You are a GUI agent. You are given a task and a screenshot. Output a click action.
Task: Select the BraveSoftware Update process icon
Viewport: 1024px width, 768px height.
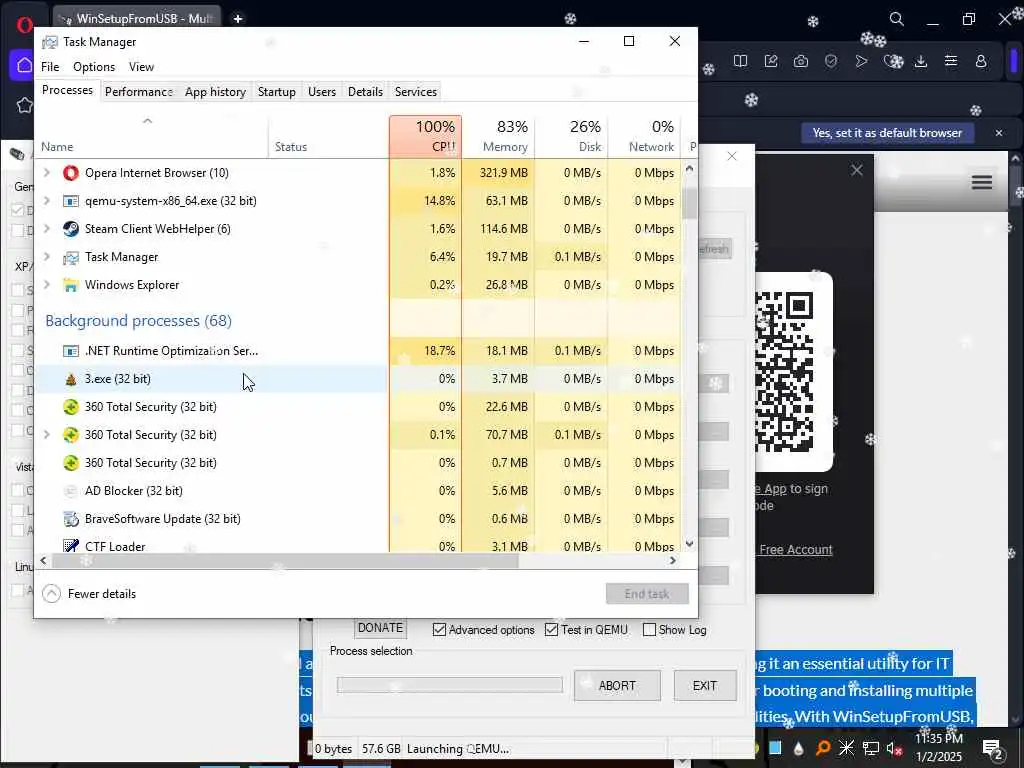[71, 519]
